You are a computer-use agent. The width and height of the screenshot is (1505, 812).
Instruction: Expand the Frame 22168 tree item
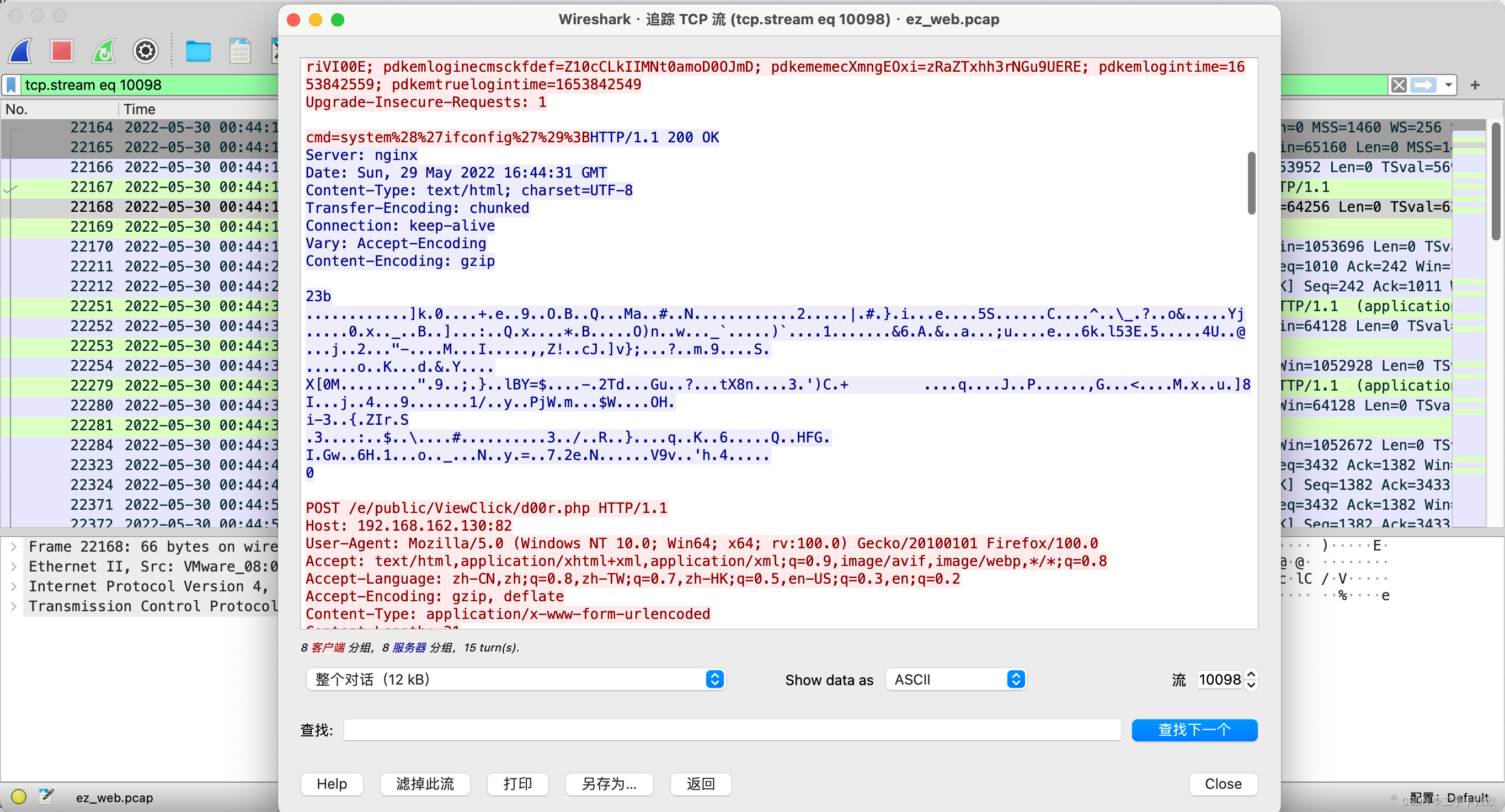click(13, 546)
